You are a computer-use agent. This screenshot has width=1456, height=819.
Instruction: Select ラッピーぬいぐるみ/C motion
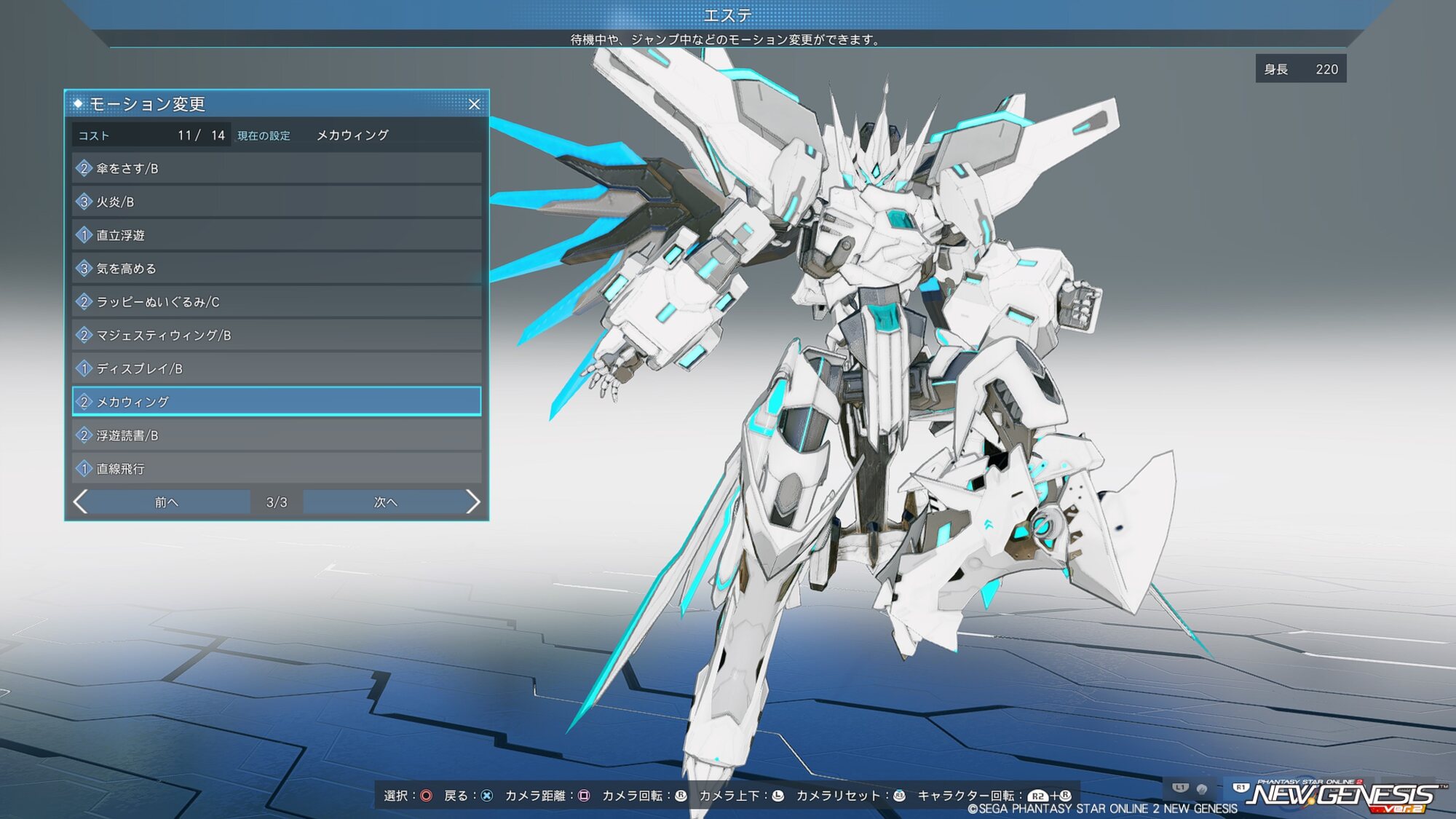click(x=277, y=301)
